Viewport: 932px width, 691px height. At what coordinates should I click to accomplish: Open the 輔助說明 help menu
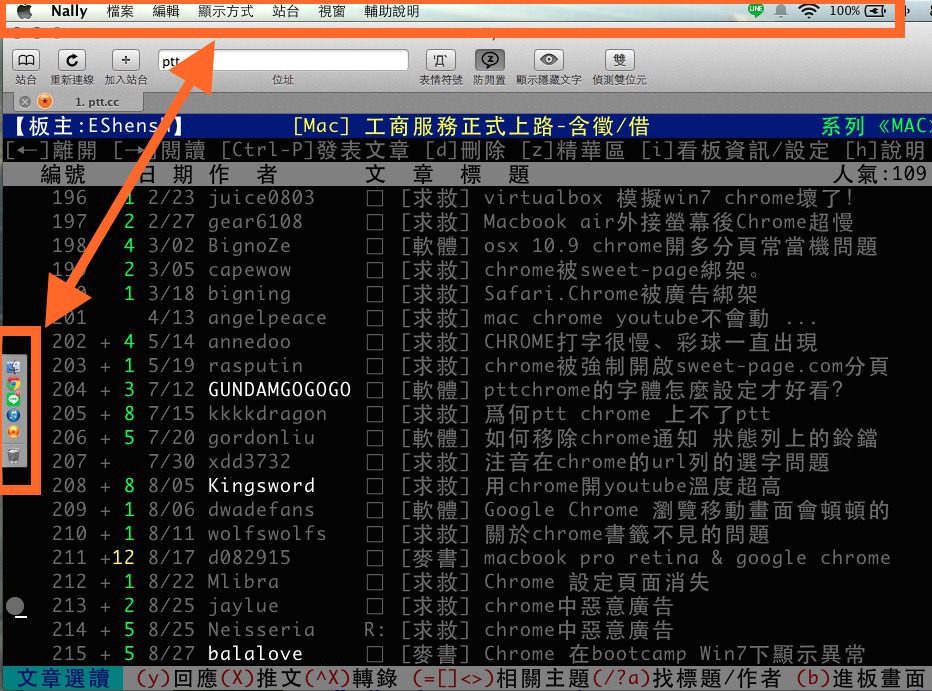coord(392,11)
